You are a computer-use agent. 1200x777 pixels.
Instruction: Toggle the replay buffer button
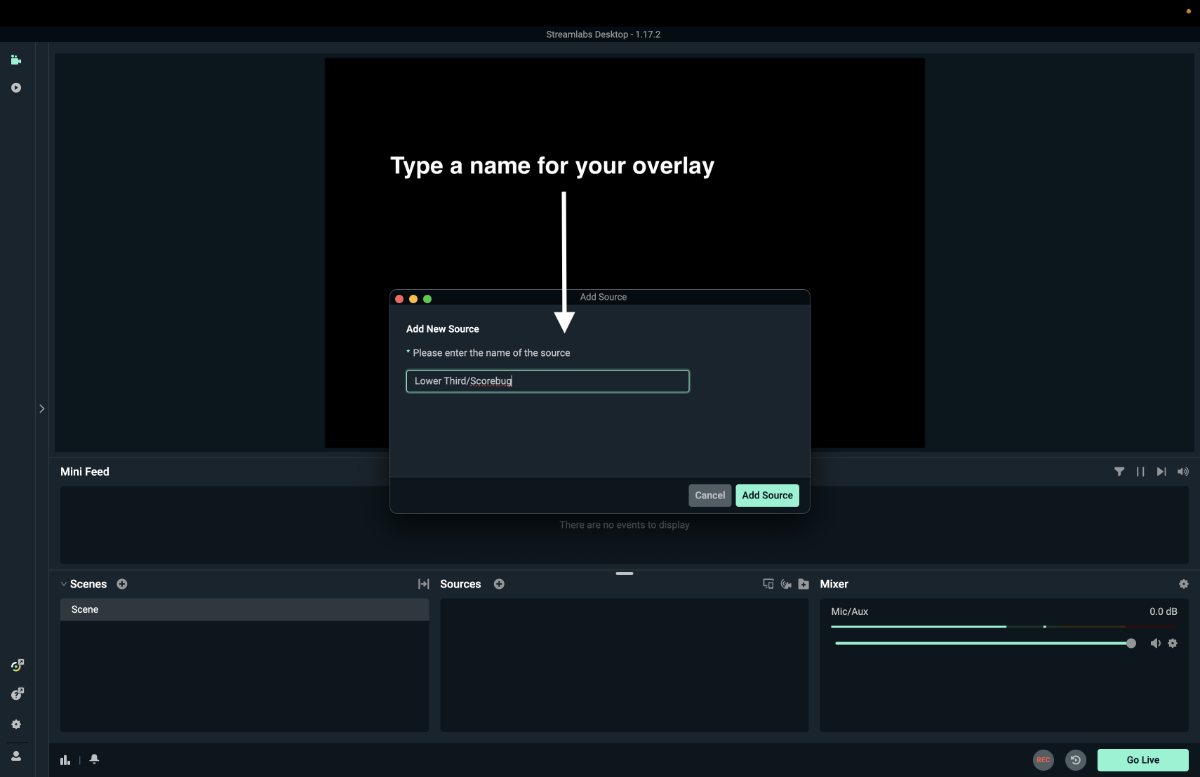point(1076,760)
